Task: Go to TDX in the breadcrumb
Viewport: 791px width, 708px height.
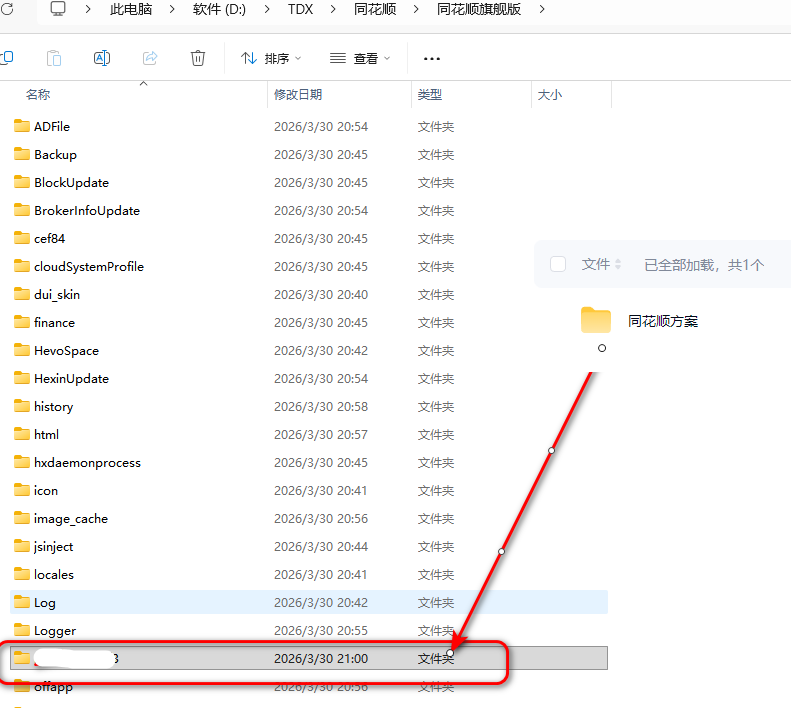Action: 300,9
